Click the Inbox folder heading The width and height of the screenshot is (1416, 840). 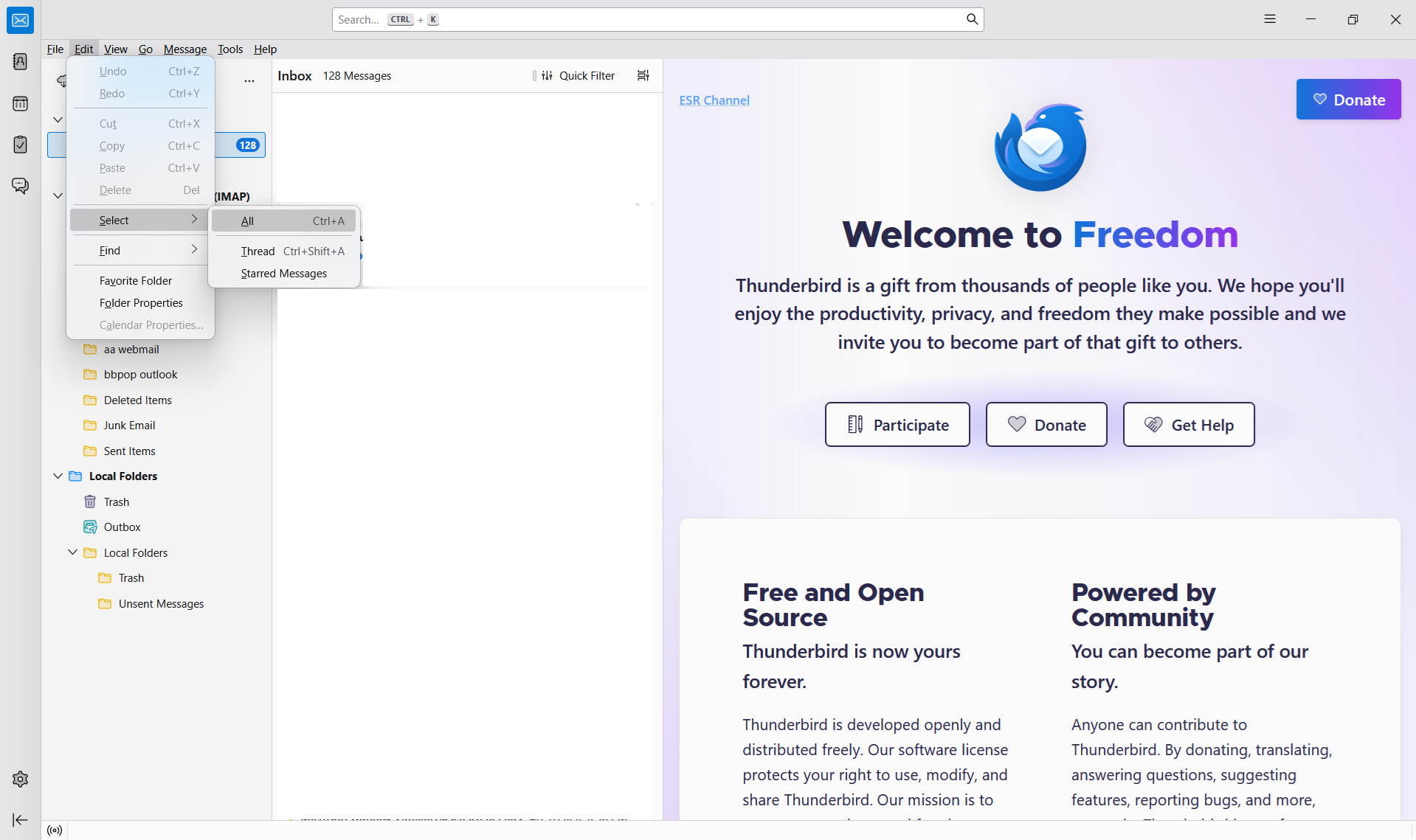point(294,76)
